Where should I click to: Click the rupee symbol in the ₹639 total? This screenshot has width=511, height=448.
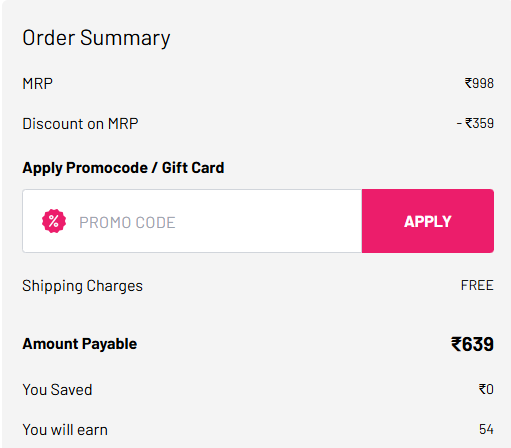pos(456,344)
